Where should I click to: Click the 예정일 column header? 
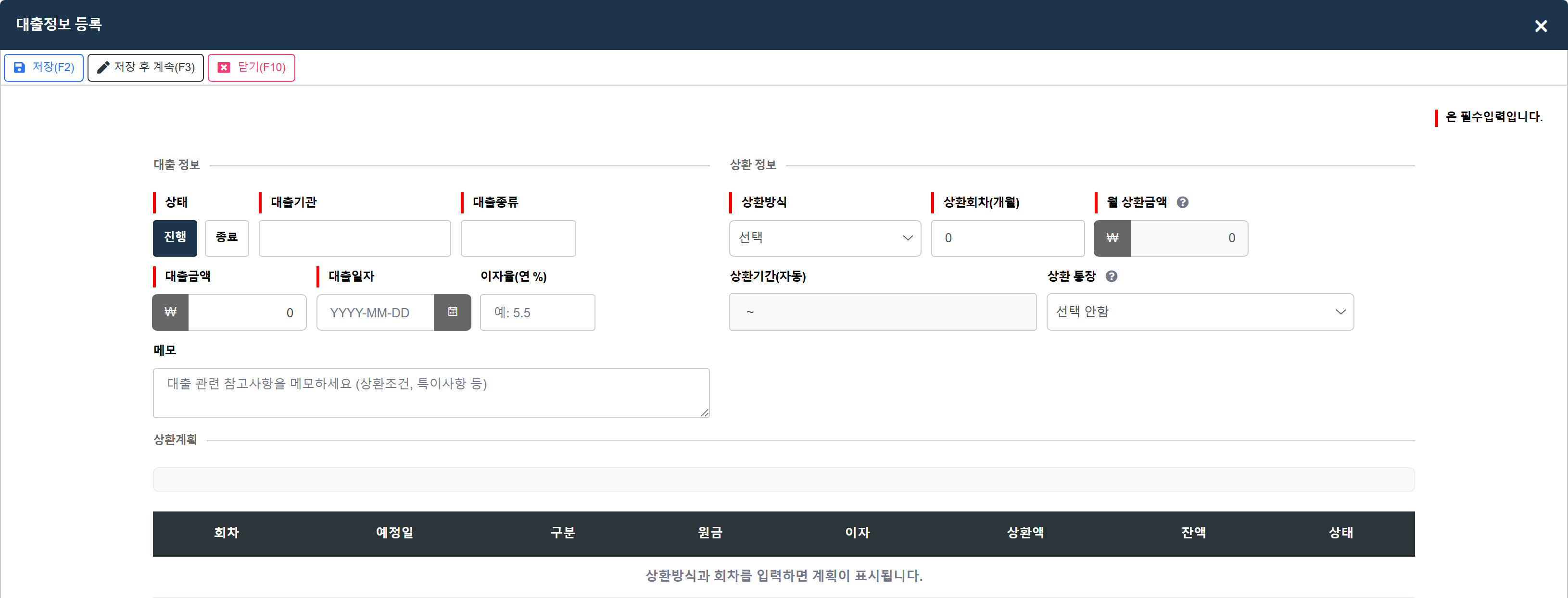point(394,533)
